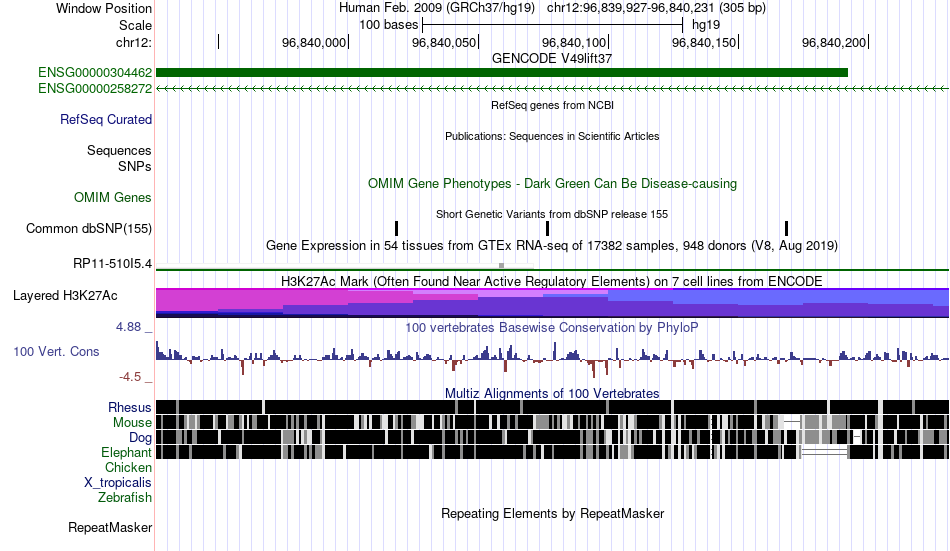Click Multiz Alignments of 100 Vertebrates title
This screenshot has height=551, width=950.
[552, 393]
